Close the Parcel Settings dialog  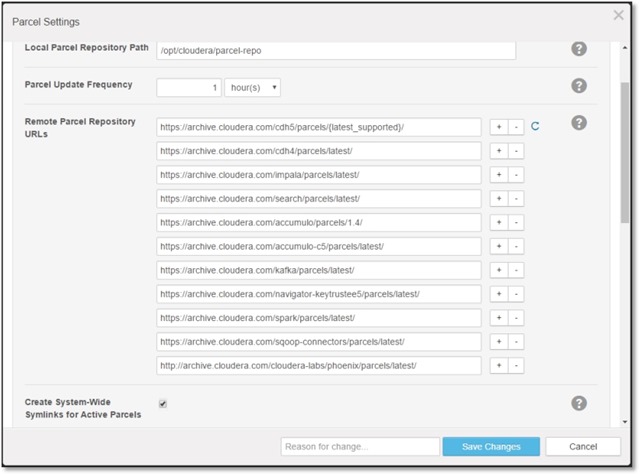click(x=618, y=15)
